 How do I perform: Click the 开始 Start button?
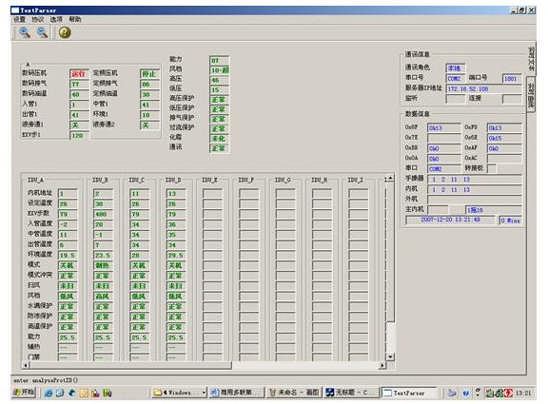(x=24, y=392)
